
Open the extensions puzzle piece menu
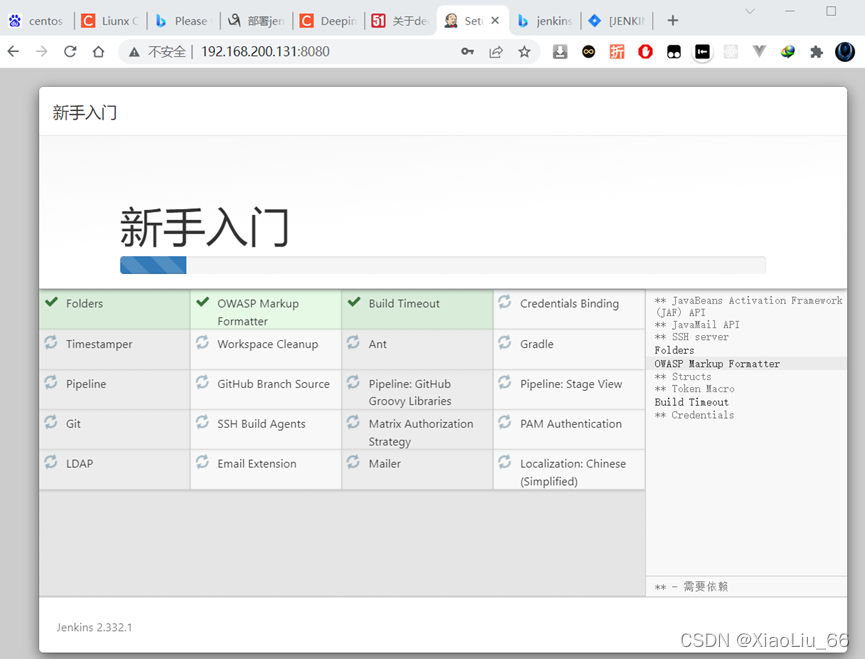coord(816,52)
